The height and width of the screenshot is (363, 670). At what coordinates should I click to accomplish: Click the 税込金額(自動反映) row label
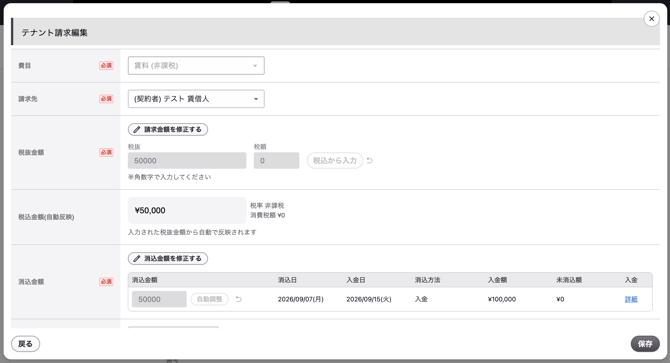coord(46,217)
